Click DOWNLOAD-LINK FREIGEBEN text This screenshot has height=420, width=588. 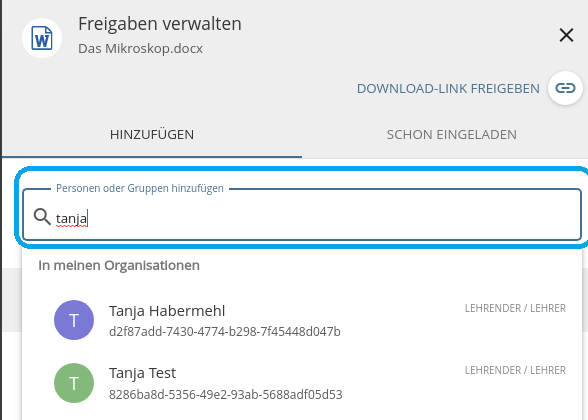[448, 88]
